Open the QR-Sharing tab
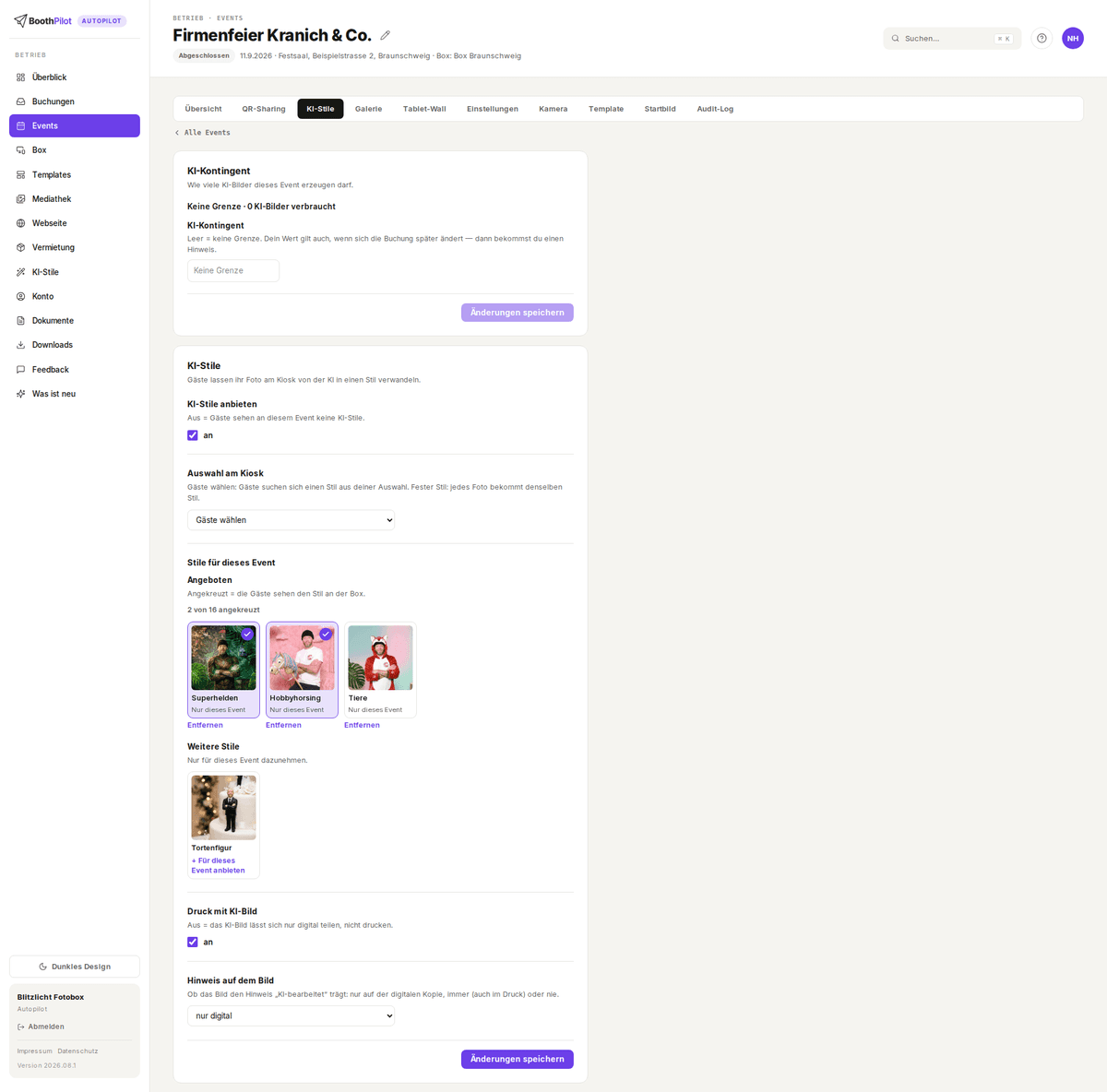This screenshot has width=1107, height=1092. pyautogui.click(x=264, y=109)
